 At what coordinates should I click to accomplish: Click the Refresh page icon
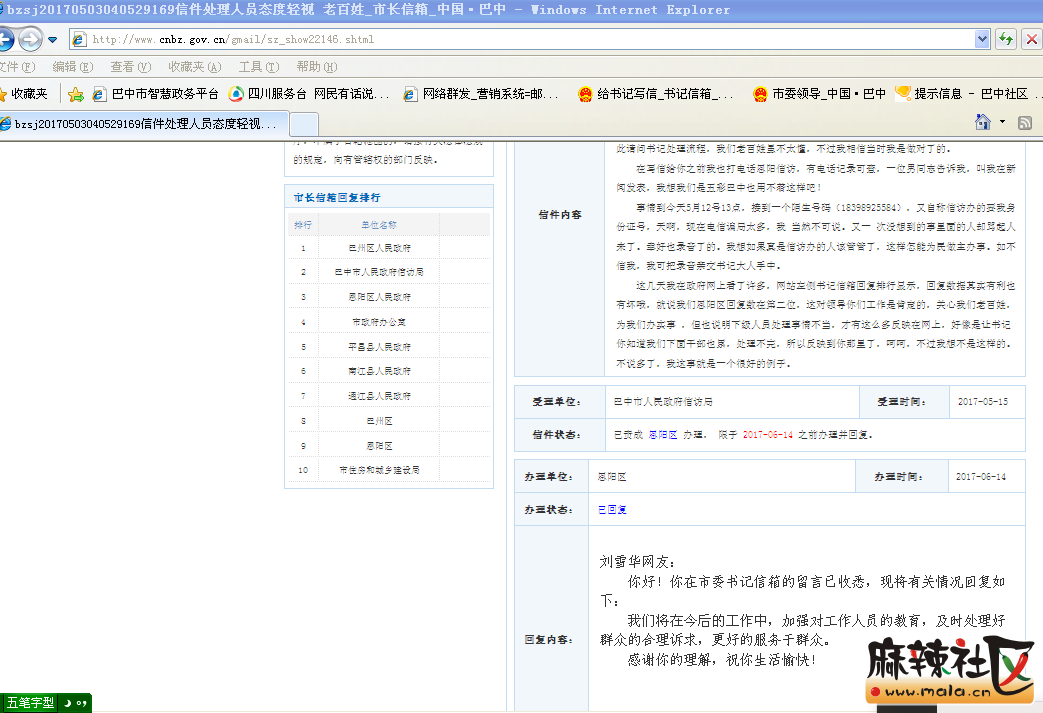(1006, 39)
